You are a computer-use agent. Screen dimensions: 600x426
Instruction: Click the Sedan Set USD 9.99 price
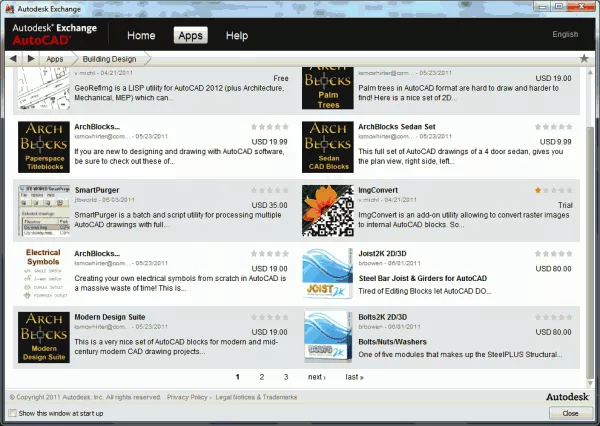tap(556, 142)
